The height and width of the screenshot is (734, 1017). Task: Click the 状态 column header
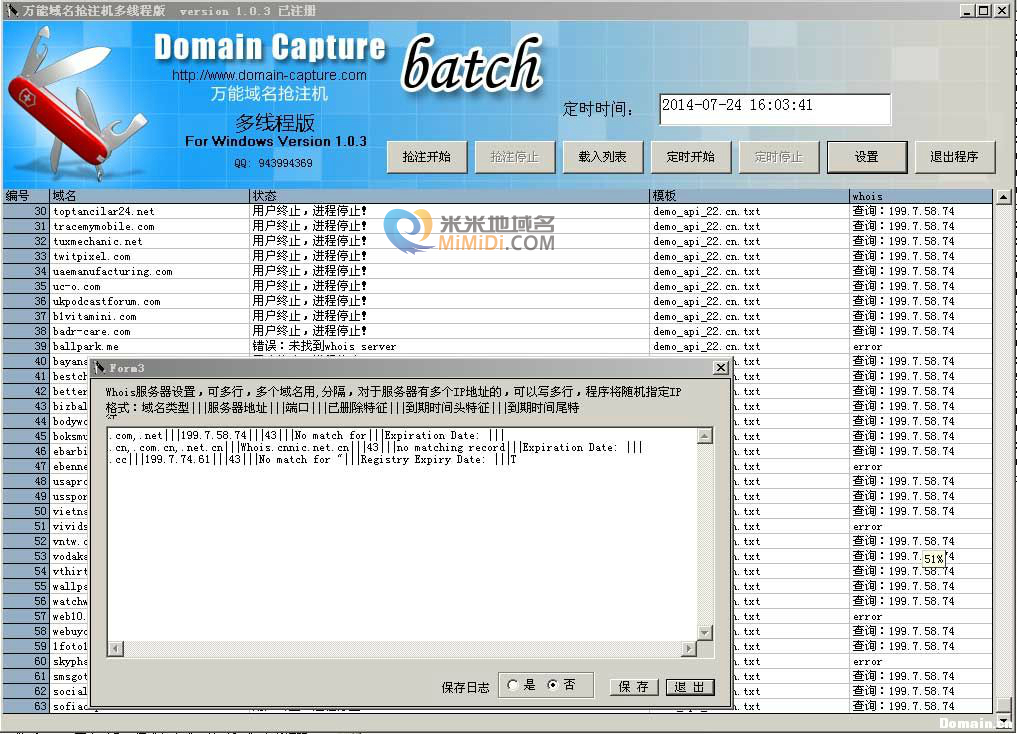(449, 196)
